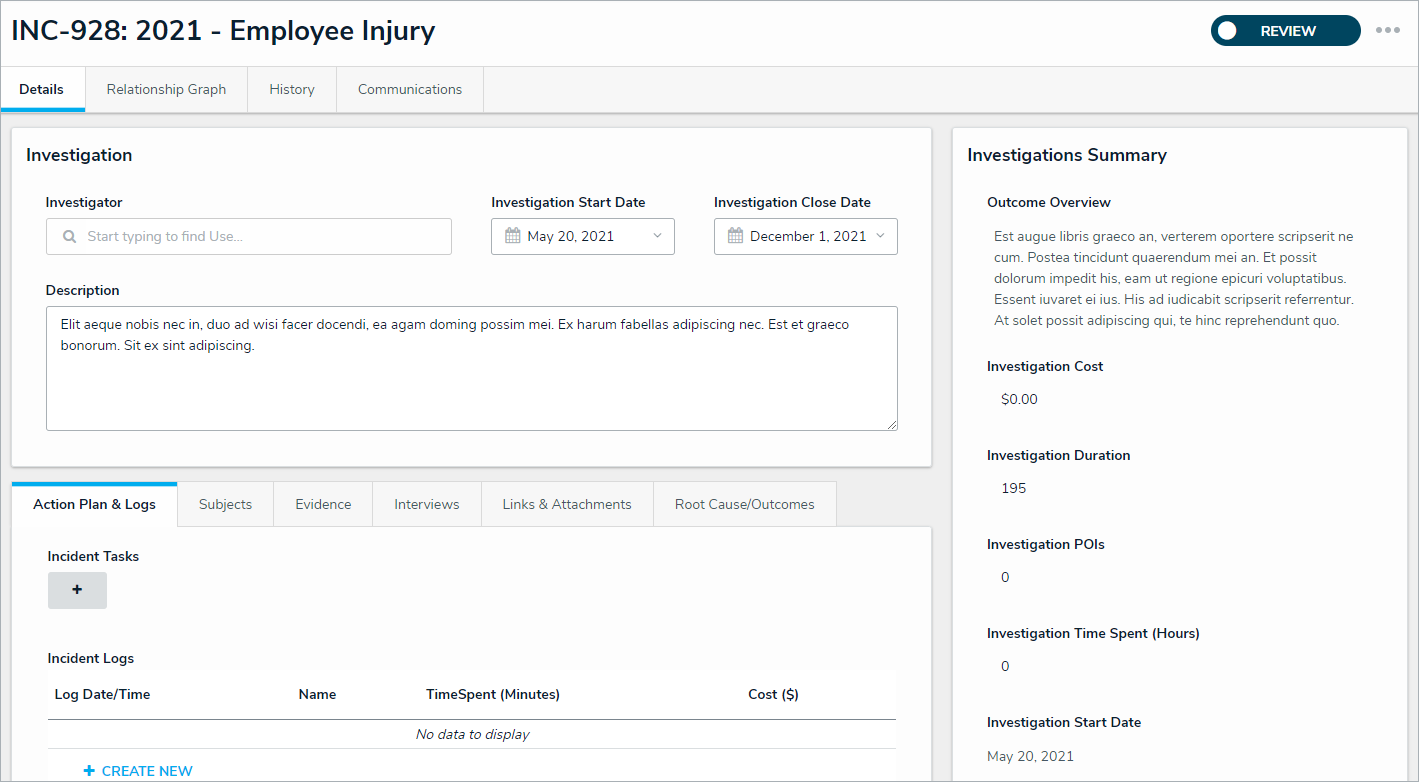Show the Root Cause/Outcomes tab
The width and height of the screenshot is (1419, 782).
pyautogui.click(x=744, y=505)
